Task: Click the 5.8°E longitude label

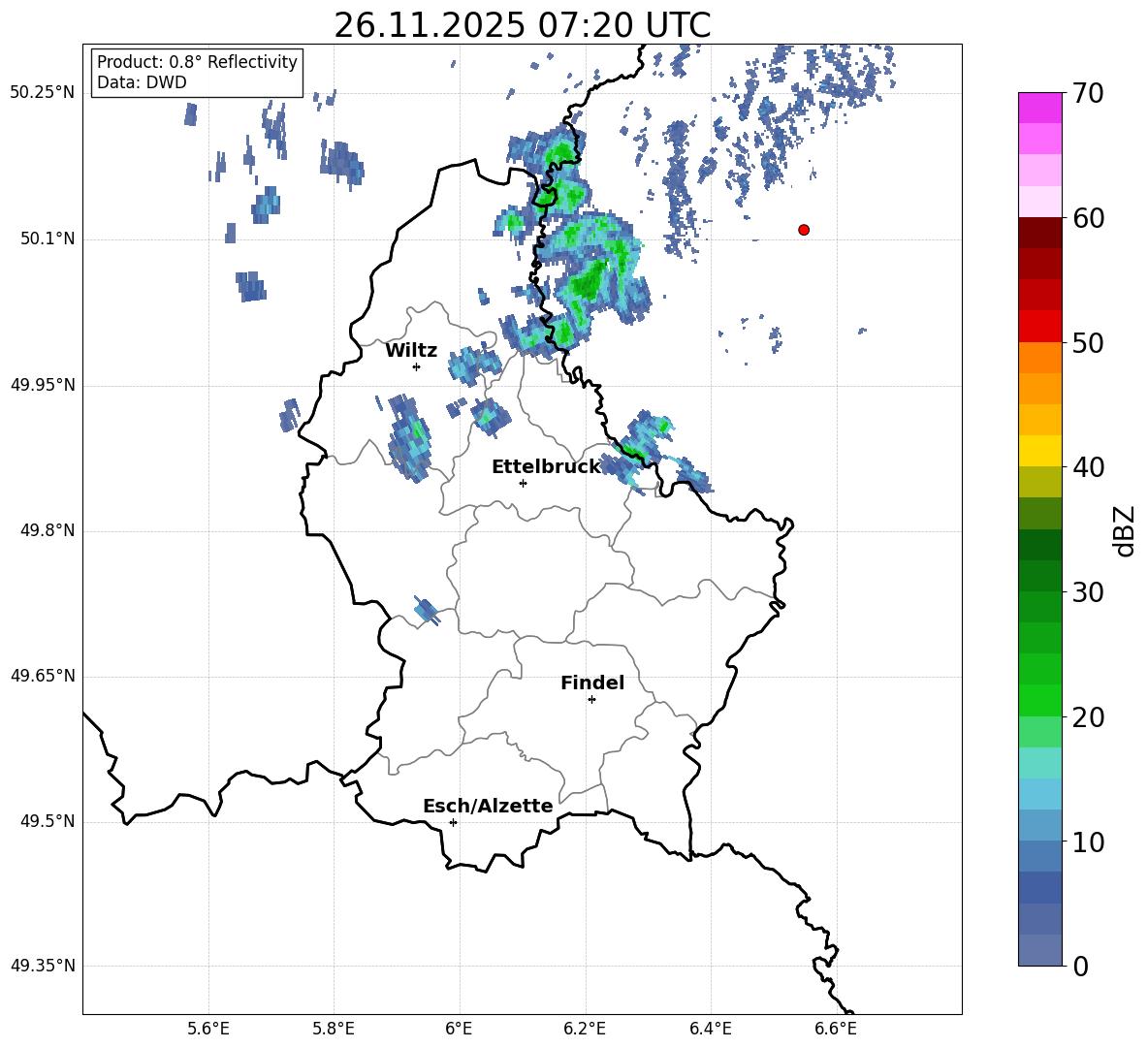Action: (334, 1029)
